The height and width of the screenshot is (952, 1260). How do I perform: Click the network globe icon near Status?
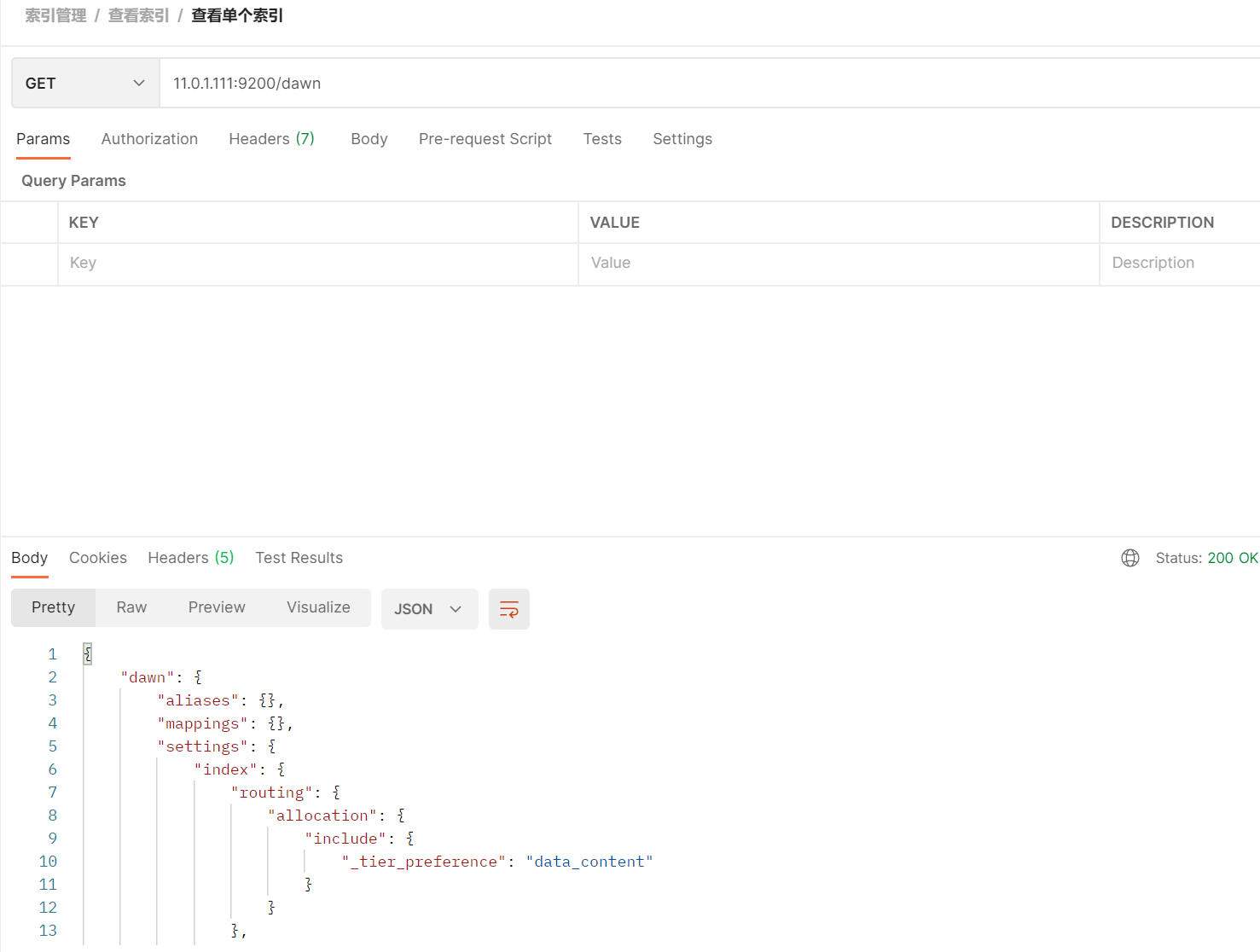coord(1130,558)
